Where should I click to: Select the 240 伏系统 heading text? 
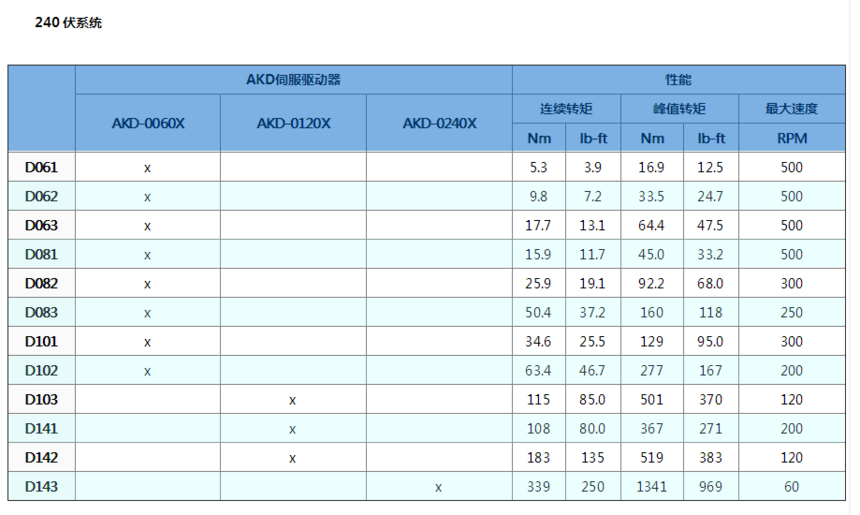pyautogui.click(x=69, y=22)
